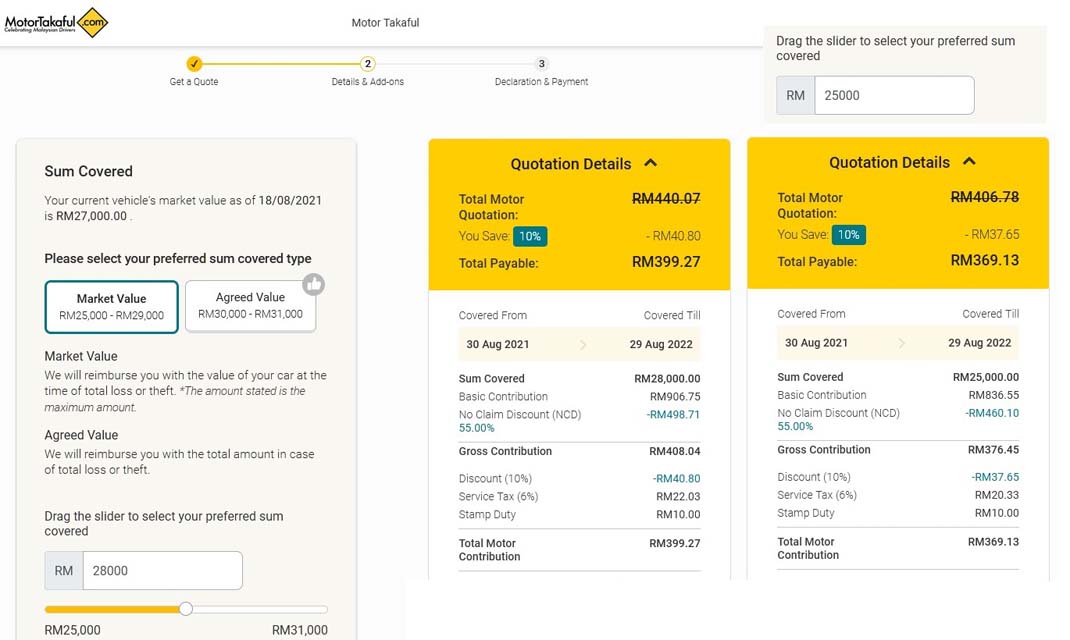1070x640 pixels.
Task: Collapse the left Quotation Details panel
Action: point(651,163)
